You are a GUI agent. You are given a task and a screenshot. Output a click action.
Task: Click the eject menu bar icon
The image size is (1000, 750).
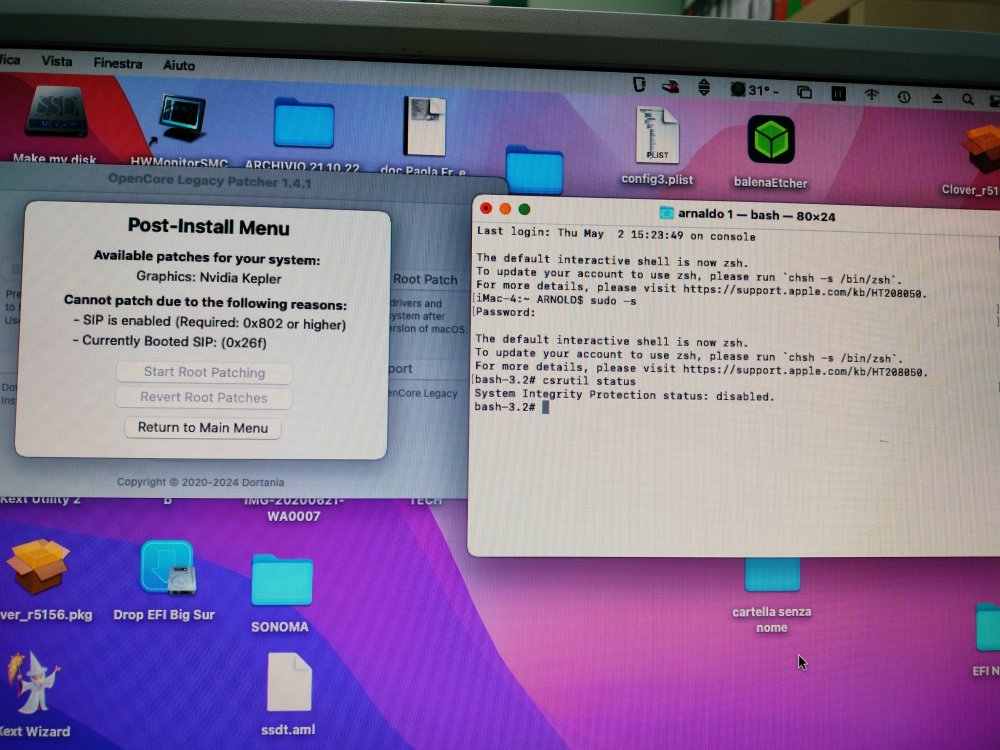[x=937, y=98]
